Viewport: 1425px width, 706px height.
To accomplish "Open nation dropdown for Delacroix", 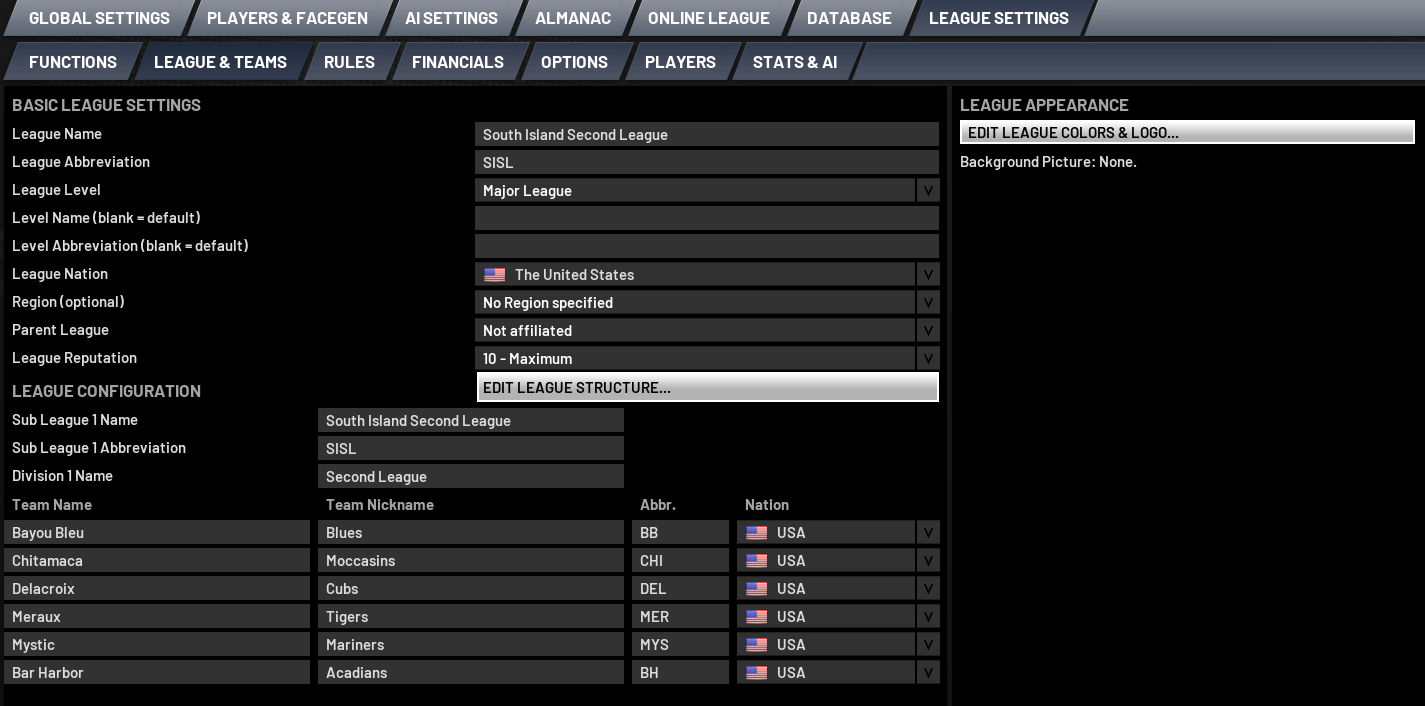I will point(838,588).
